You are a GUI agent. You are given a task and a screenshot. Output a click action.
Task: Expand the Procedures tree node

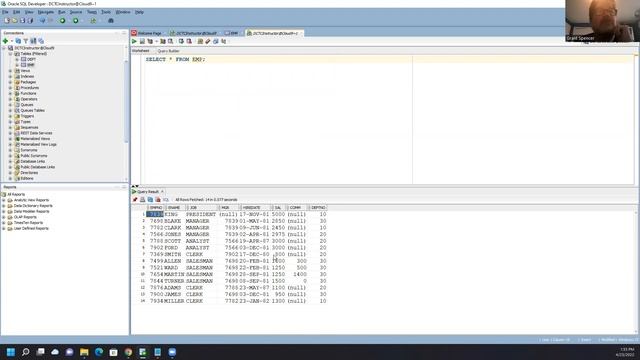pyautogui.click(x=10, y=88)
